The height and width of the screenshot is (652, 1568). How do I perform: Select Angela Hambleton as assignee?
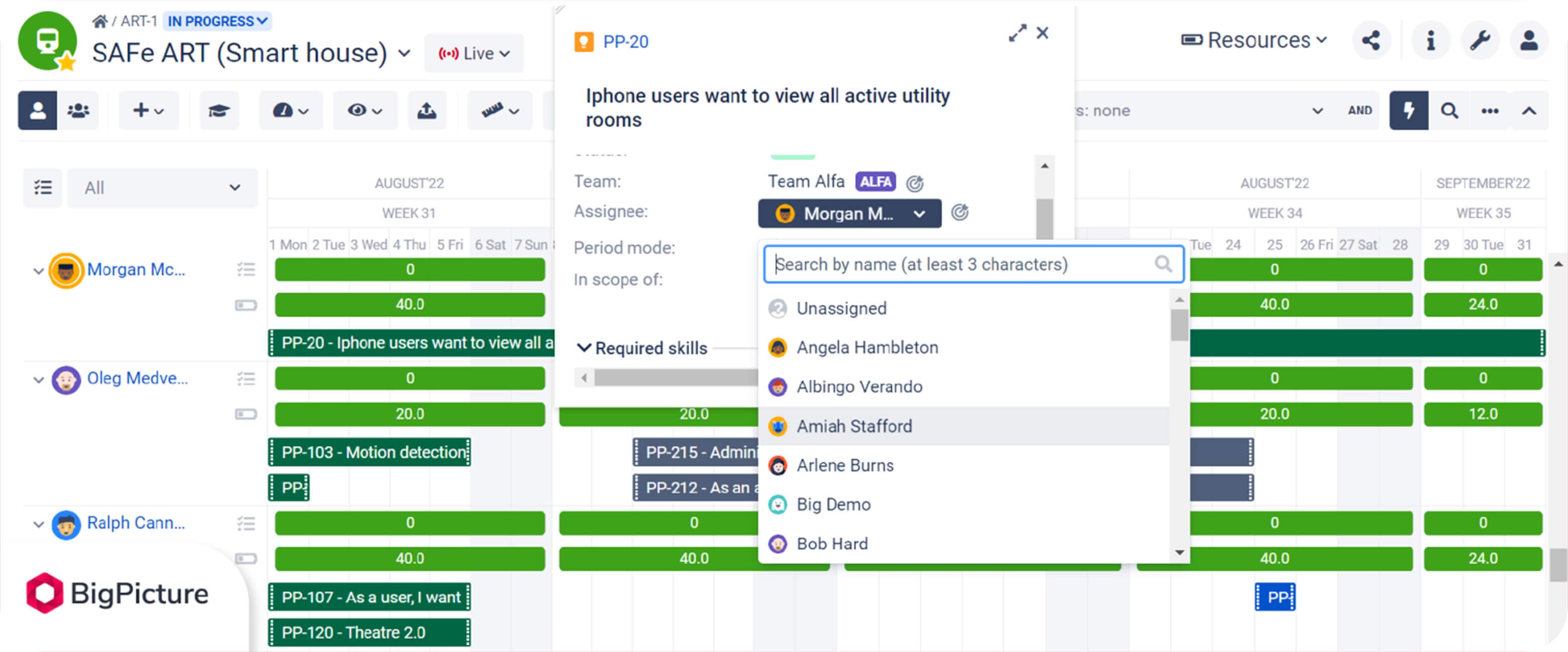[964, 348]
